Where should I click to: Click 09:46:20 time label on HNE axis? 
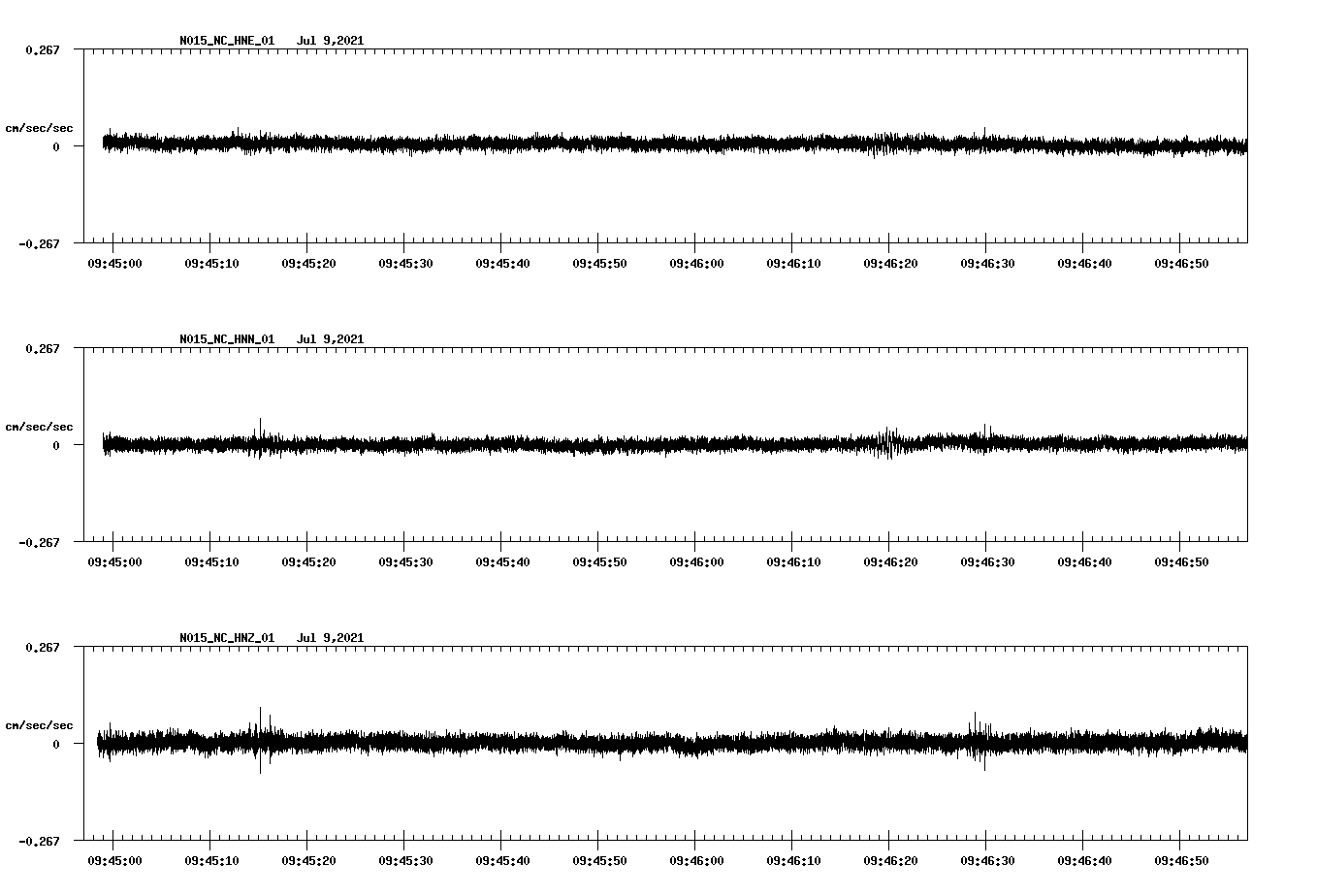pos(890,263)
